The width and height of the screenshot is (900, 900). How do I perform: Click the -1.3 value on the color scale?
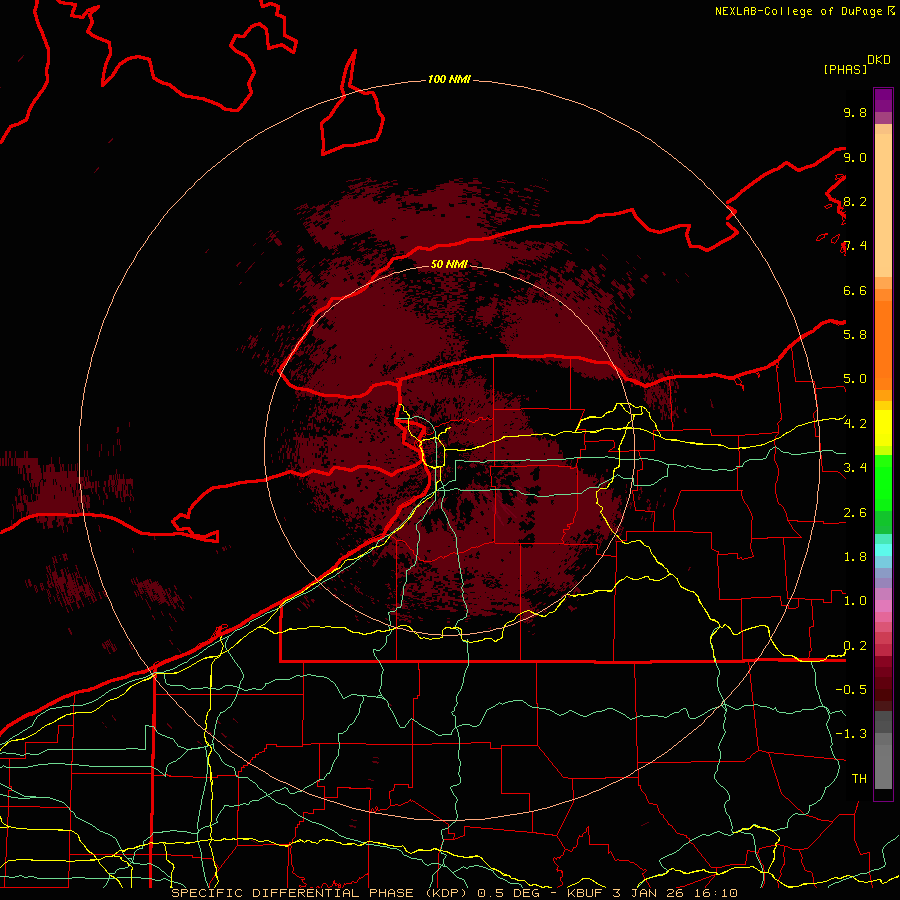click(x=851, y=734)
